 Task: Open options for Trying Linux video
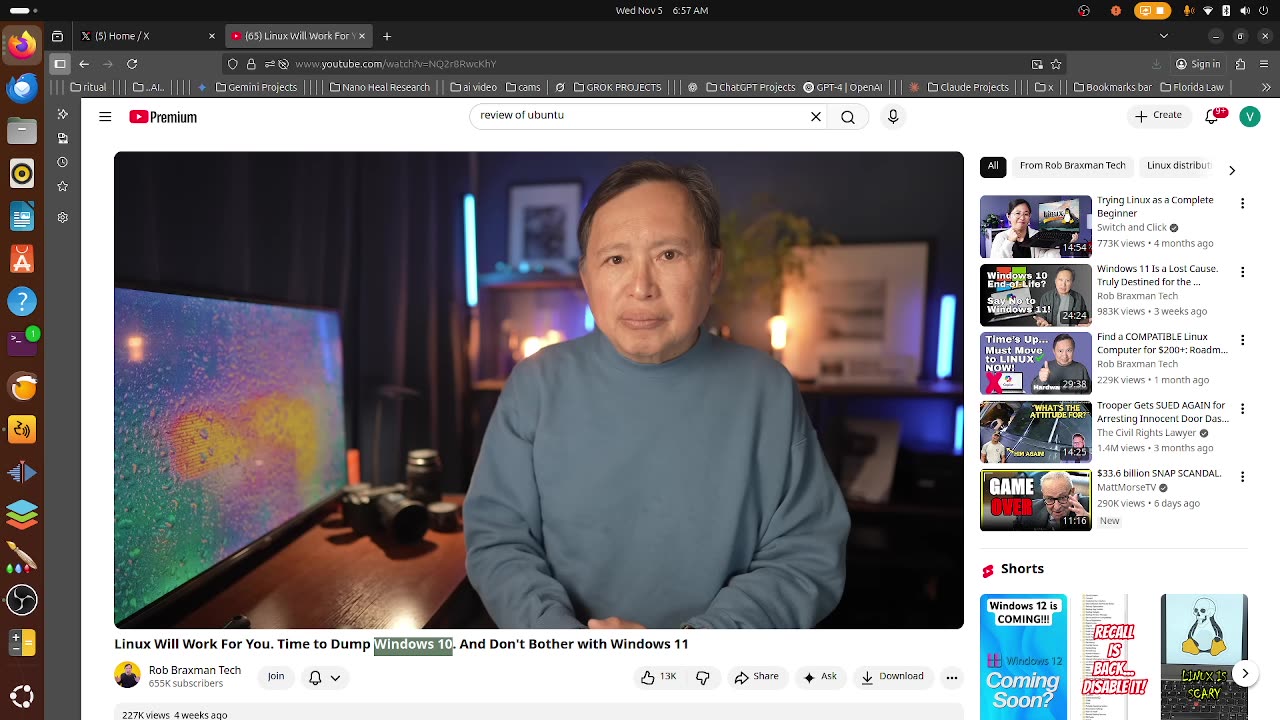pyautogui.click(x=1242, y=204)
